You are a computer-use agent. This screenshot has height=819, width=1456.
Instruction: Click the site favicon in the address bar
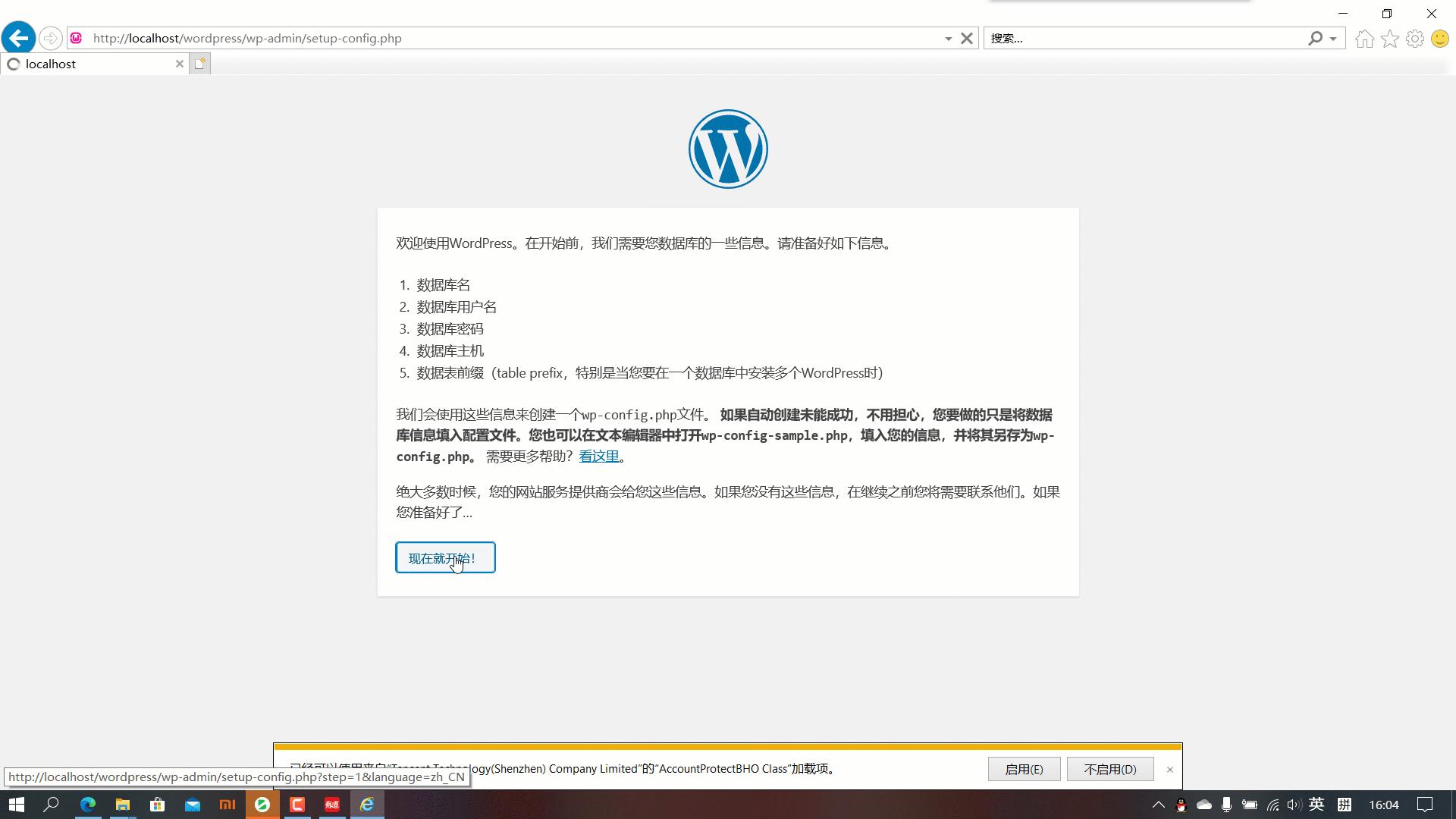click(x=76, y=38)
